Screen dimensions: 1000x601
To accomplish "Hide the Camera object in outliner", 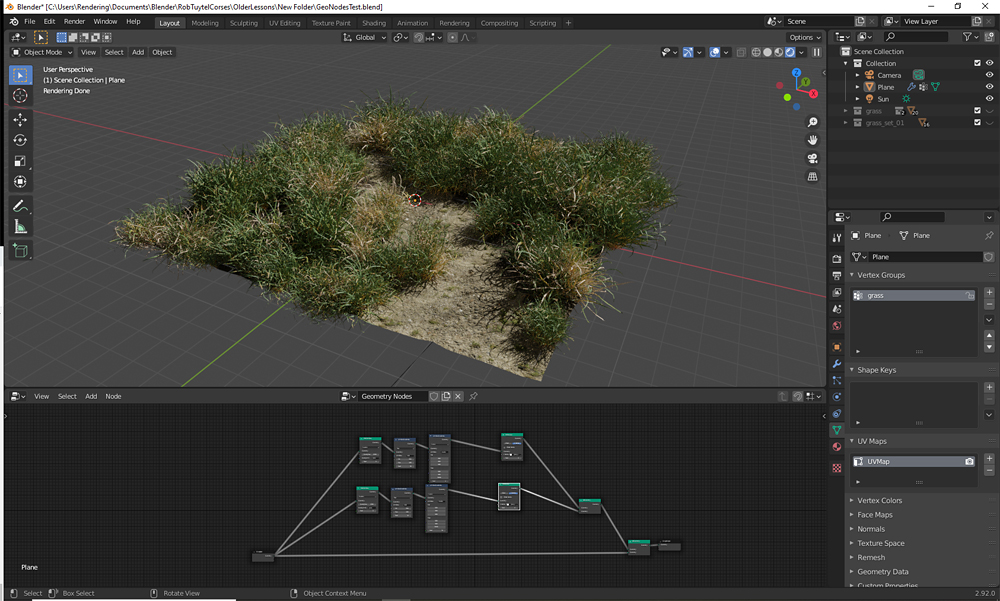I will [989, 75].
